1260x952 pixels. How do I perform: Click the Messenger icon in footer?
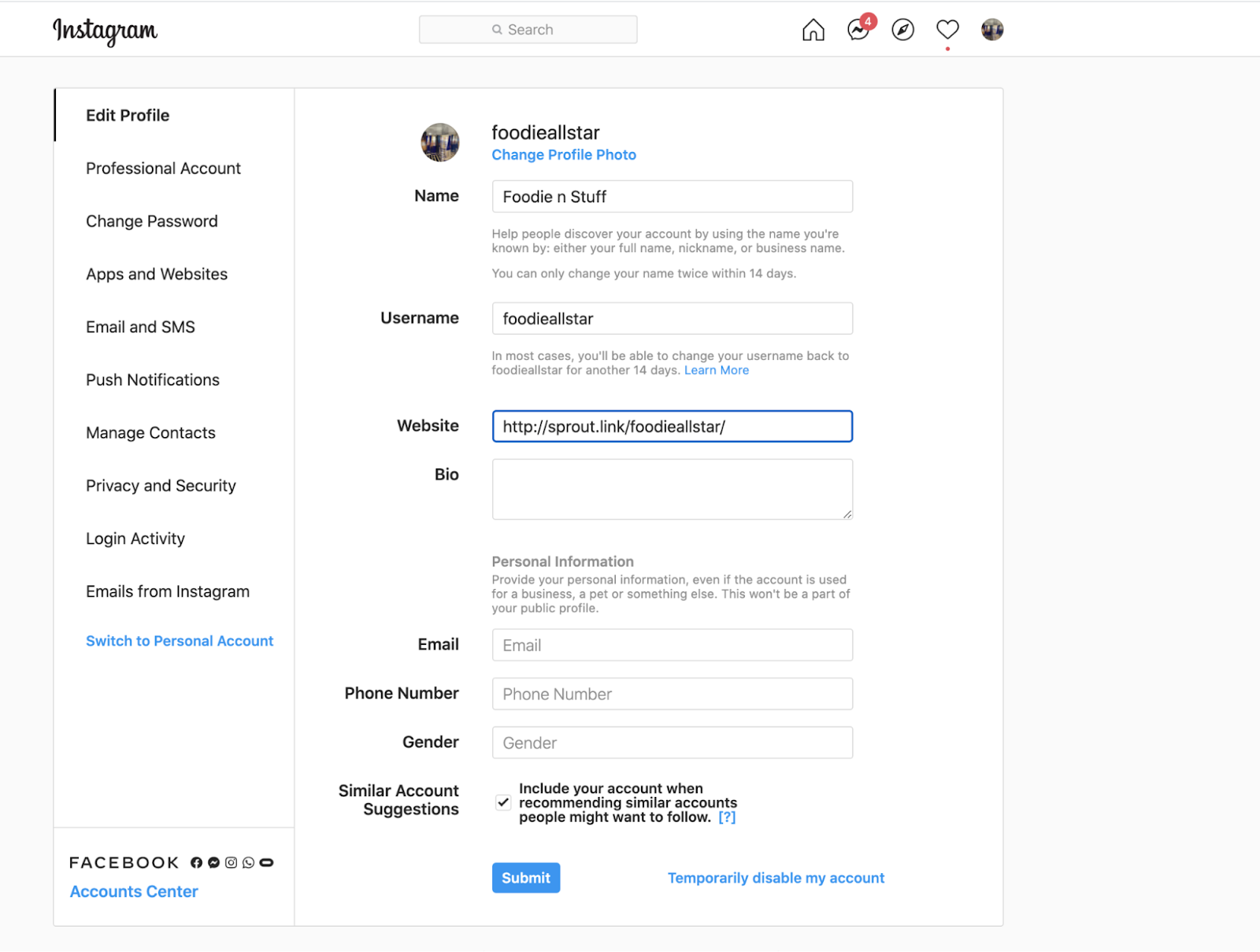pos(213,863)
